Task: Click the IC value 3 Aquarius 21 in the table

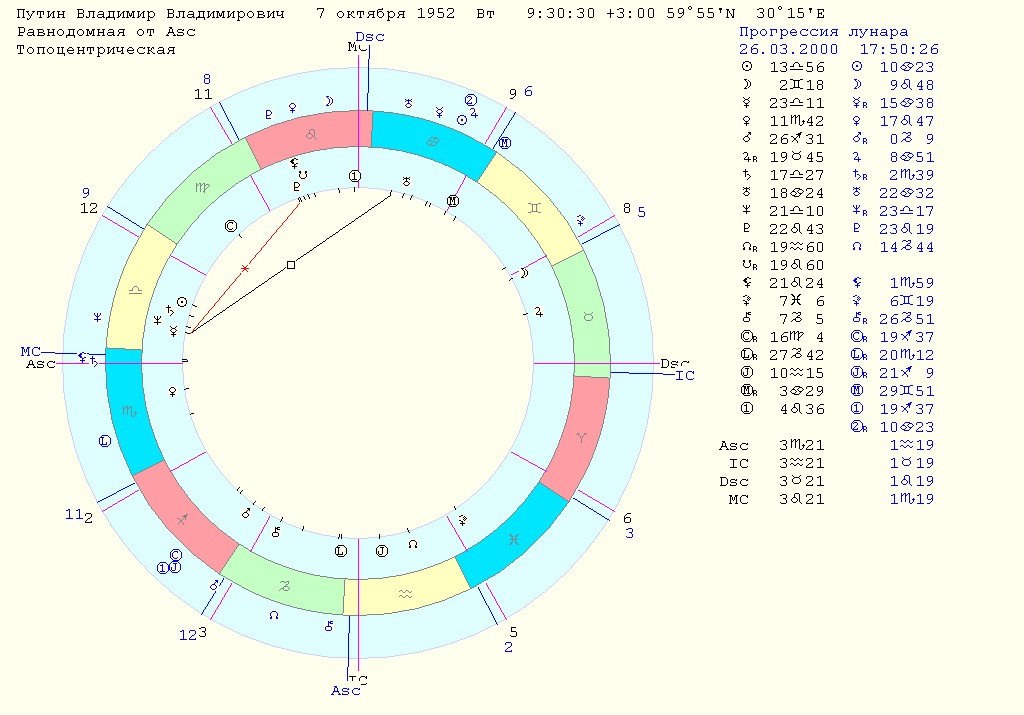Action: 801,463
